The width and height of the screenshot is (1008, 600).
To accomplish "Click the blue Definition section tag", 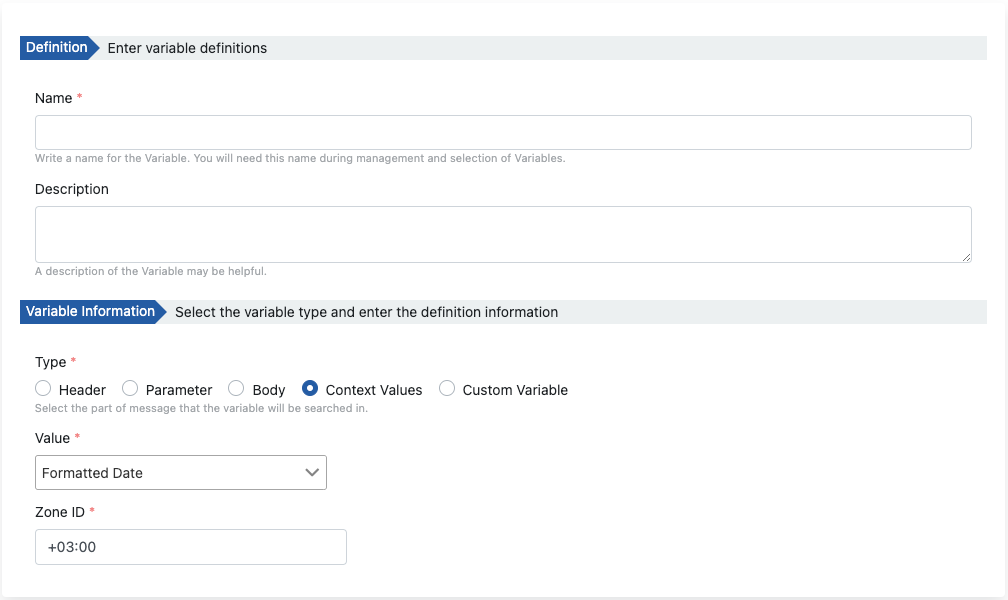I will [x=56, y=48].
